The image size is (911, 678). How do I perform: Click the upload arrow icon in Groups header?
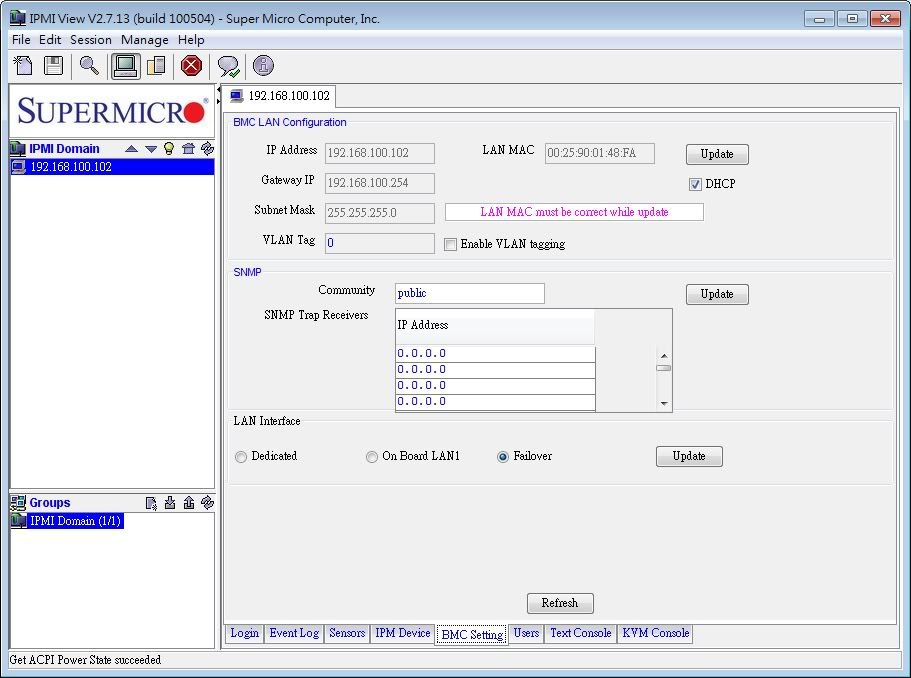[189, 503]
